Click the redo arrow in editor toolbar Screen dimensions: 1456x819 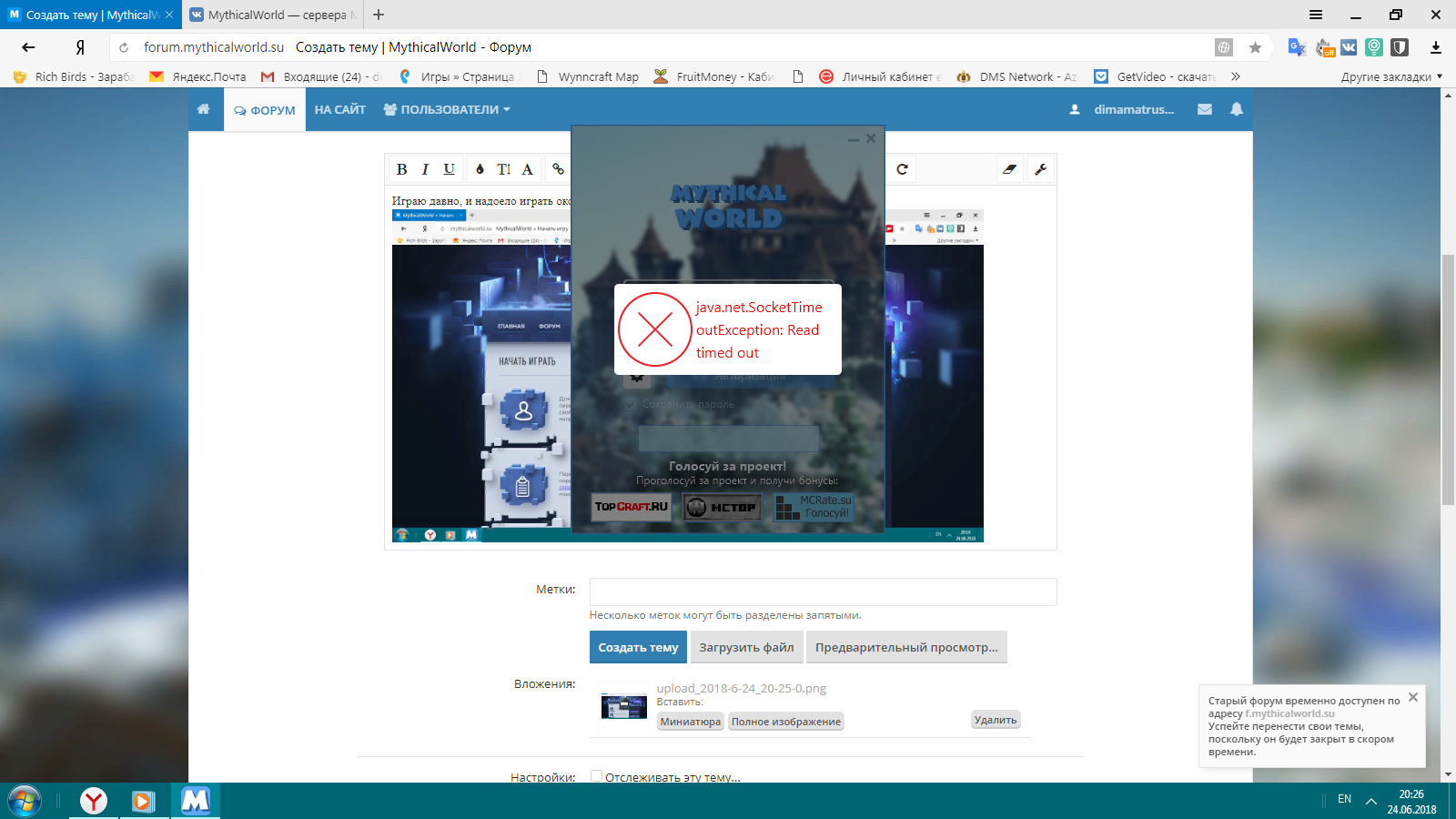click(x=902, y=169)
